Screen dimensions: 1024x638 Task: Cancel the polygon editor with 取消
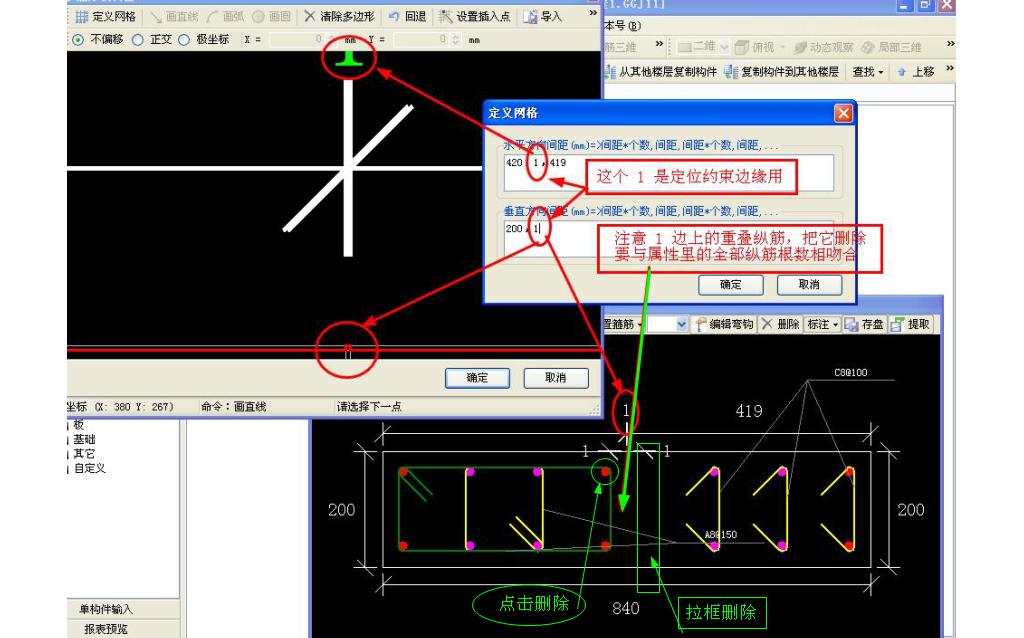[x=556, y=378]
